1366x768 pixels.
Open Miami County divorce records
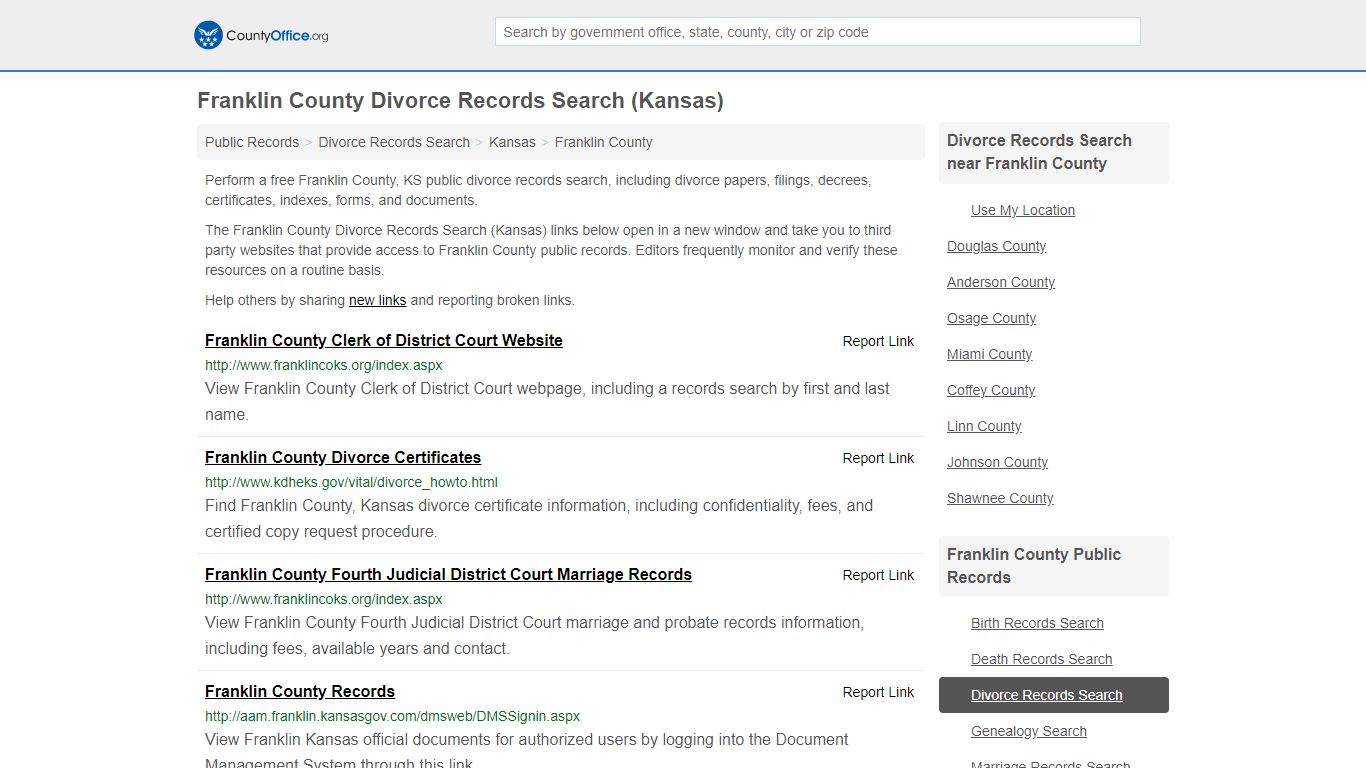(x=989, y=354)
